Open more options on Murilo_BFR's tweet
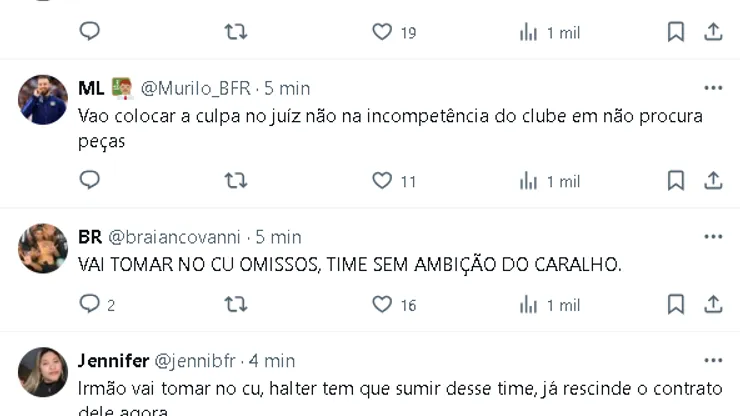The image size is (740, 416). point(713,88)
